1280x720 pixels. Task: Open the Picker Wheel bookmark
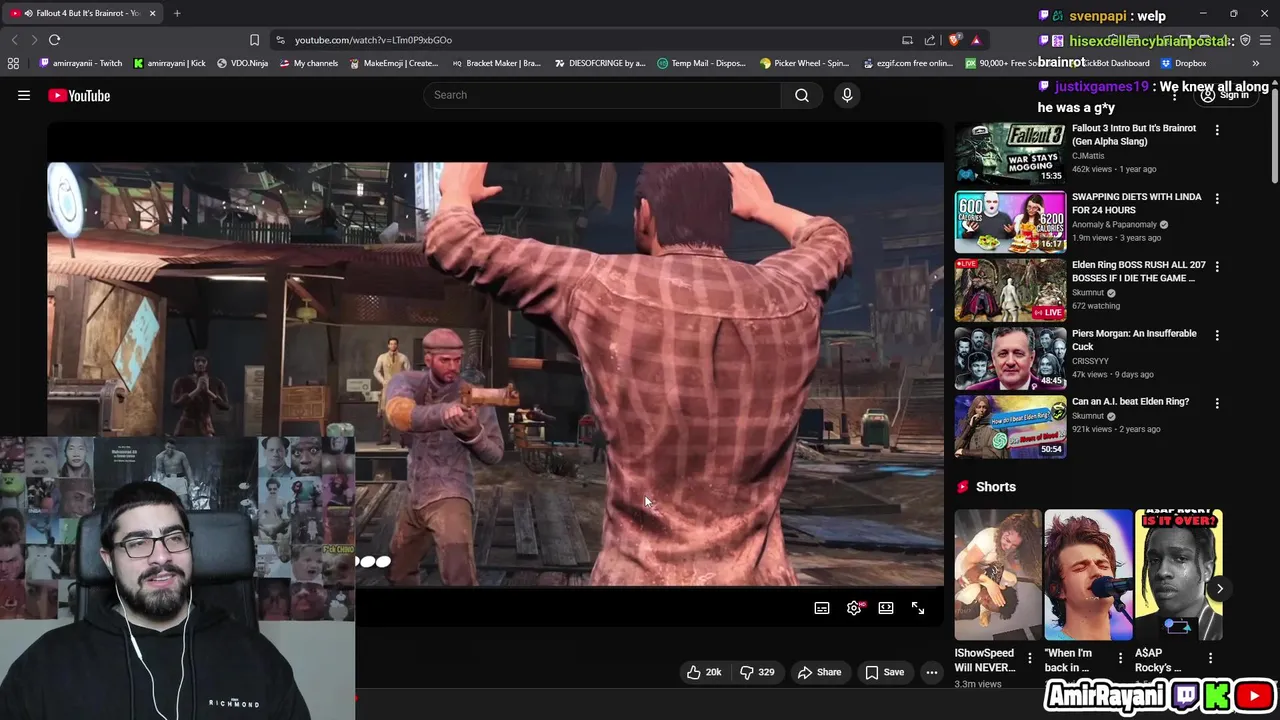[x=804, y=63]
